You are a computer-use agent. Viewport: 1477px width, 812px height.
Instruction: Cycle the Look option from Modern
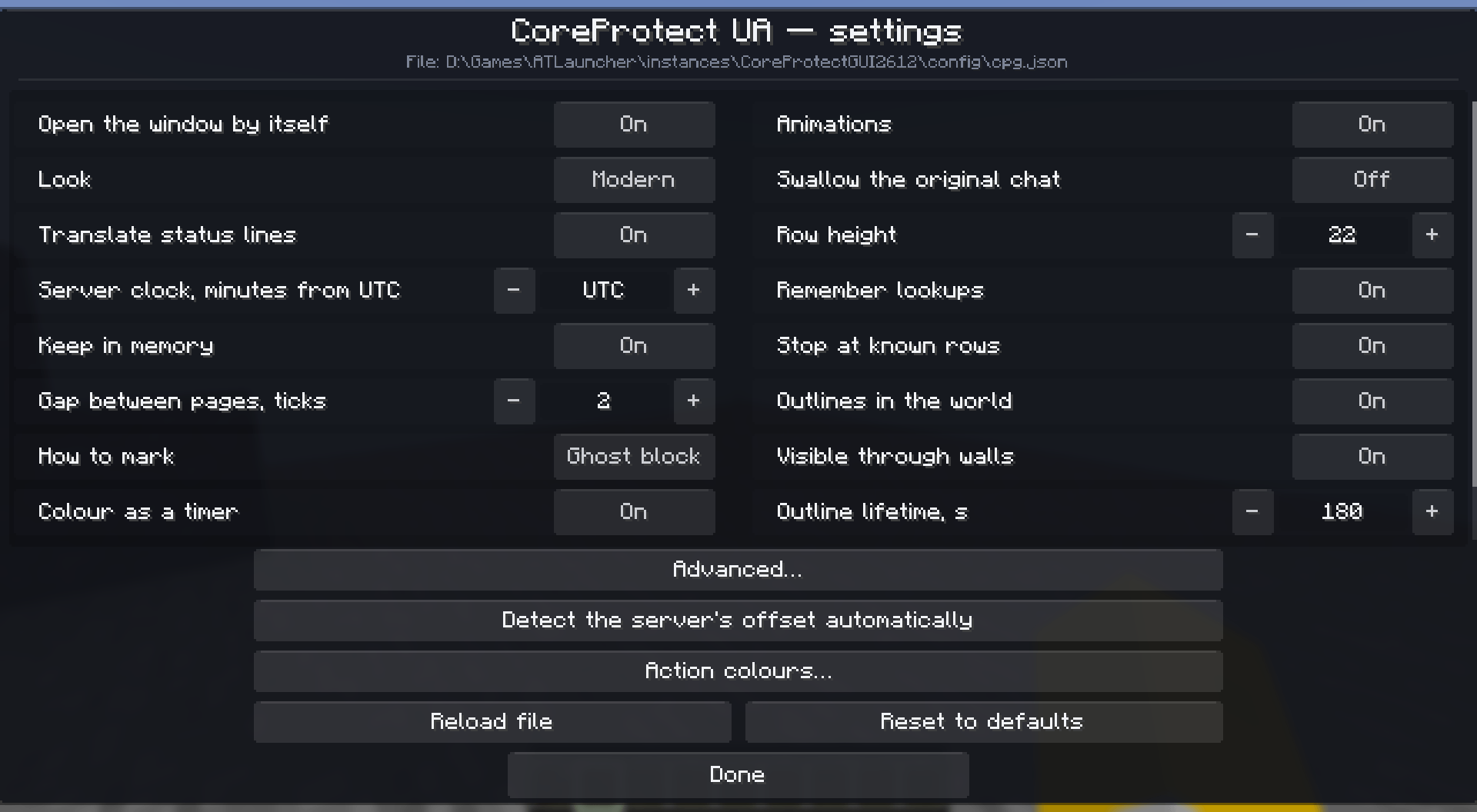pyautogui.click(x=634, y=180)
